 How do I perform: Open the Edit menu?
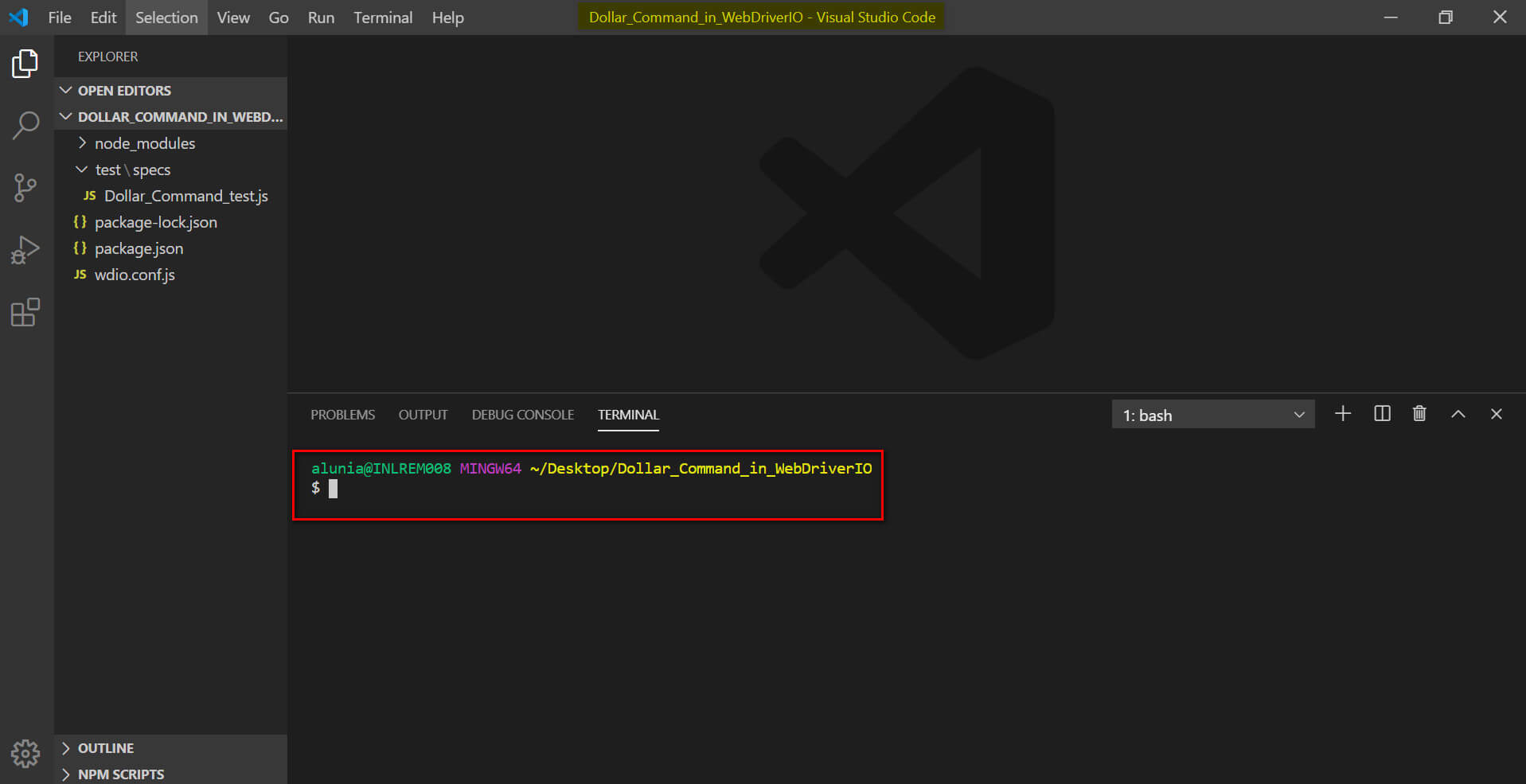pos(103,18)
